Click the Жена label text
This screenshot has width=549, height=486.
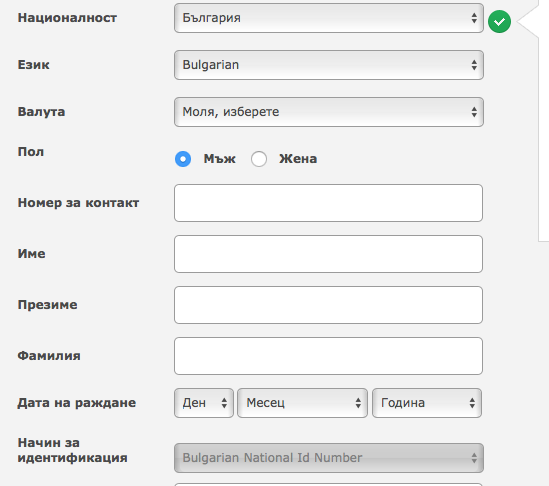(x=298, y=159)
